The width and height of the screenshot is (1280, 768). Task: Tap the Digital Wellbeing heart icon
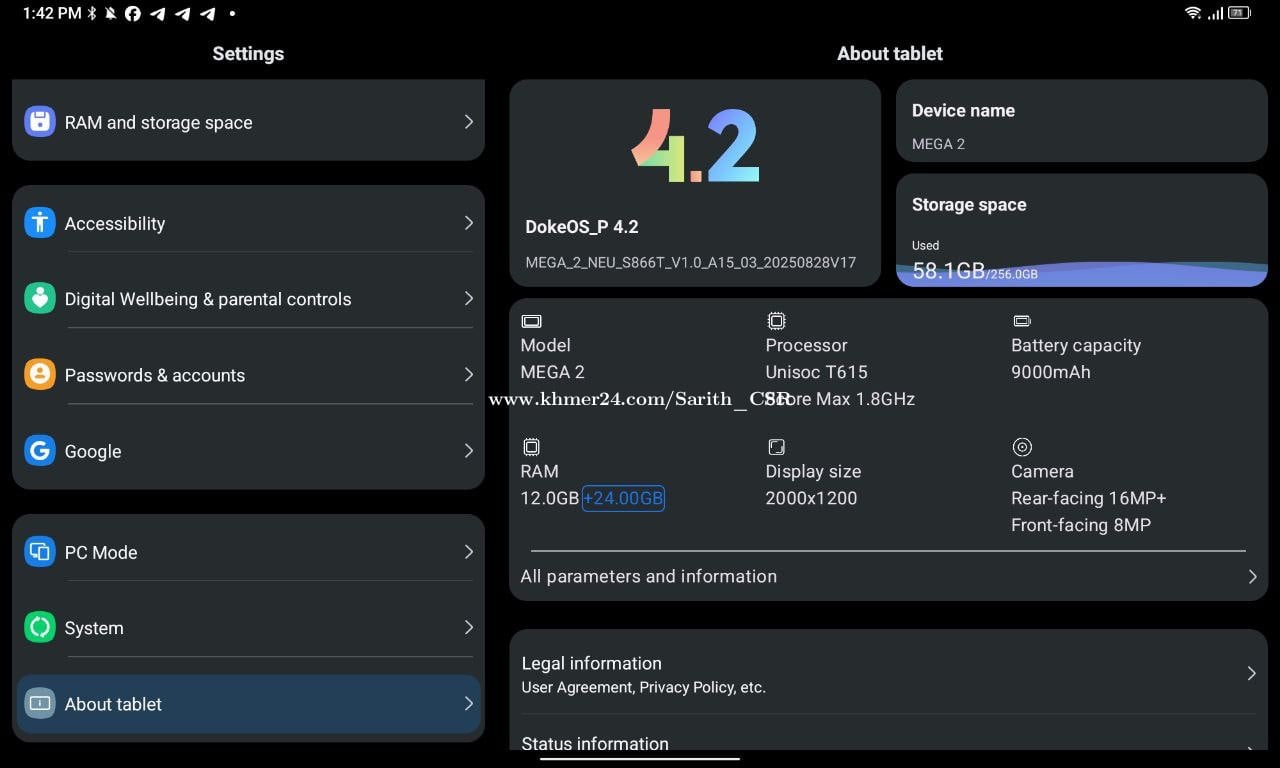tap(40, 298)
